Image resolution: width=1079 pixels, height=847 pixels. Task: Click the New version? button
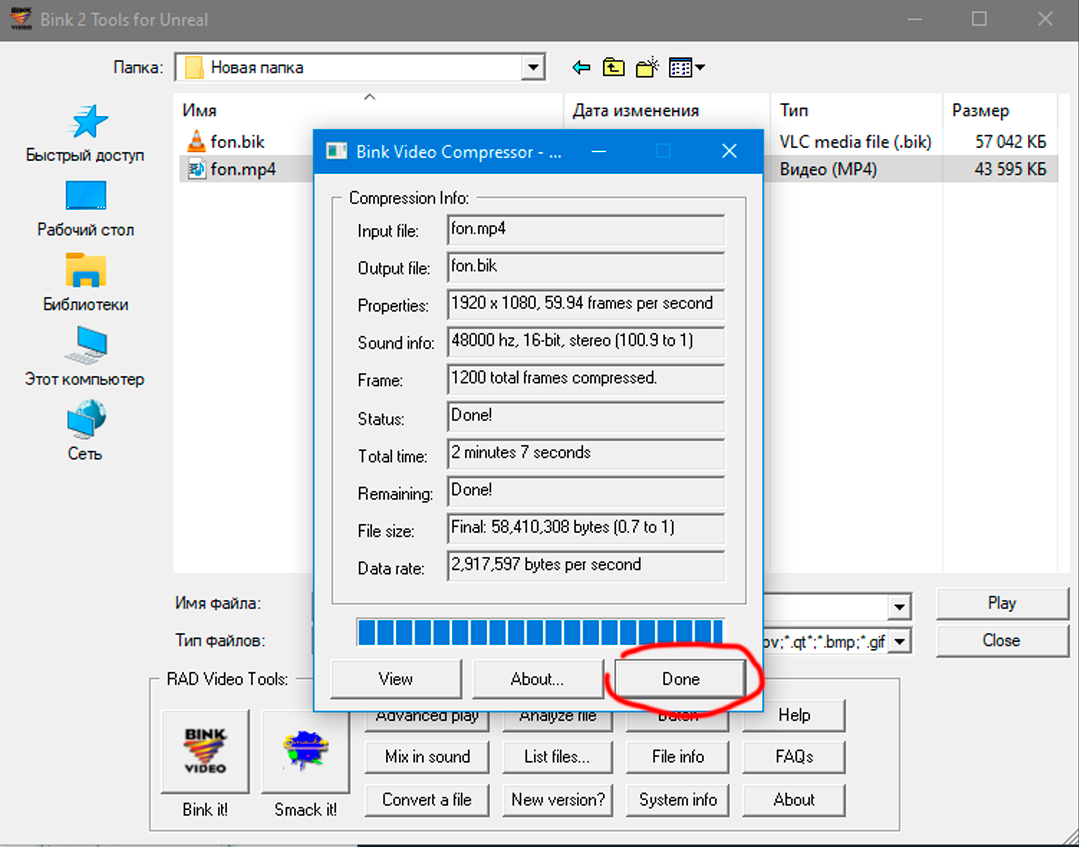pyautogui.click(x=557, y=800)
